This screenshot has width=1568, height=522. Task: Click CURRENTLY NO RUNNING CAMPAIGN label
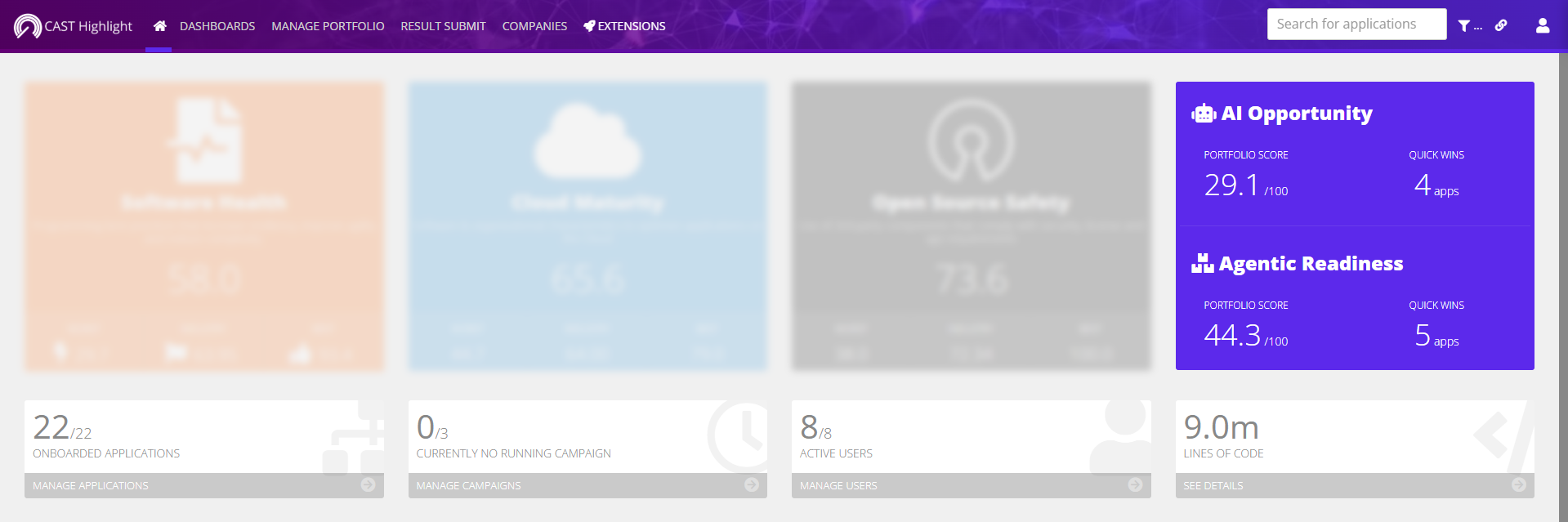tap(513, 453)
